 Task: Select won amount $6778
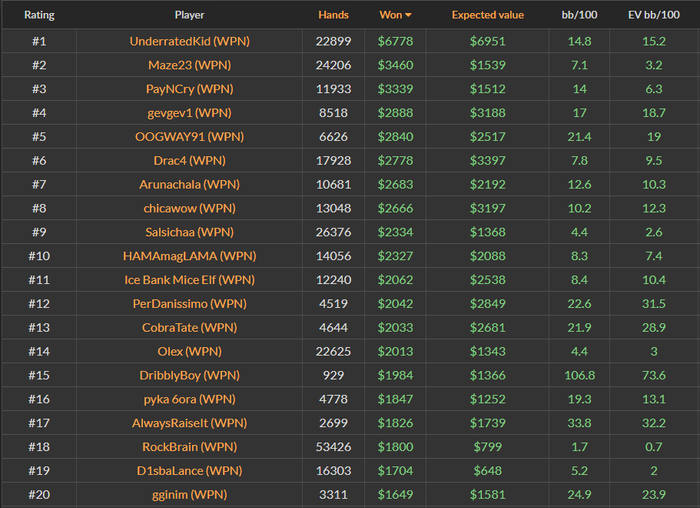395,41
